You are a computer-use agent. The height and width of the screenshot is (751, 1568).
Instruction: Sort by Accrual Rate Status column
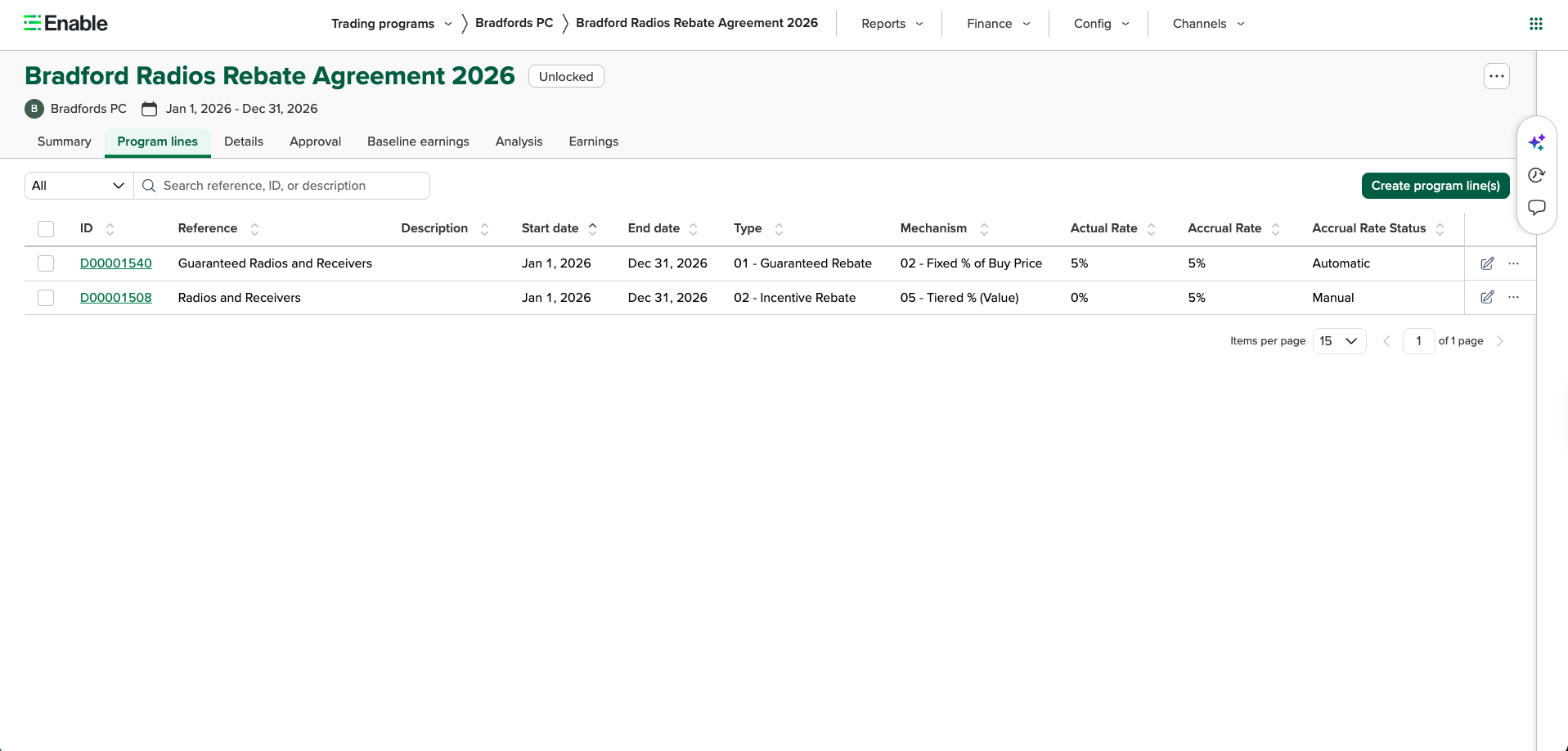[1440, 229]
